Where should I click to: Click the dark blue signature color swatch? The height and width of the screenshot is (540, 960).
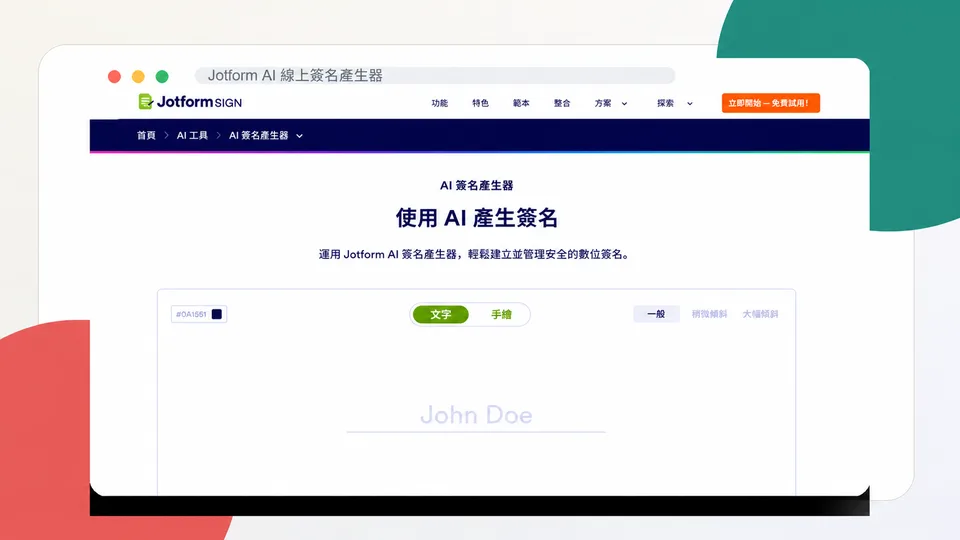(217, 314)
